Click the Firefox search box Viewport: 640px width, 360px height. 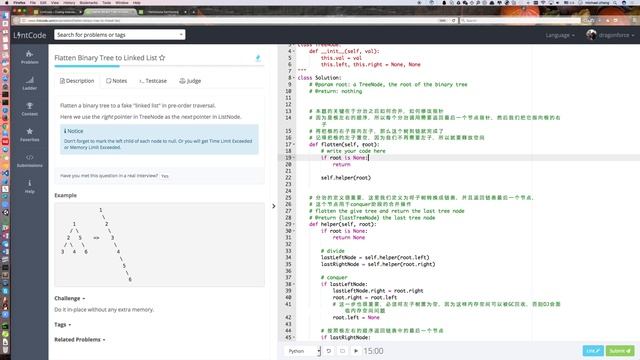(x=520, y=20)
